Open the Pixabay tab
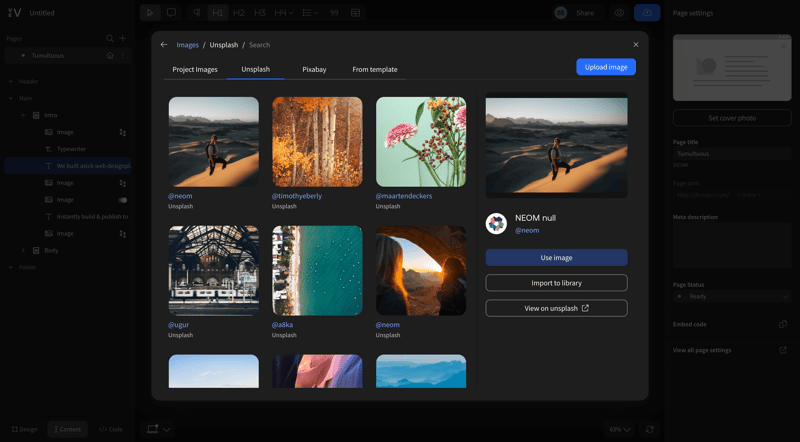Screen dimensions: 800x442 click(314, 69)
